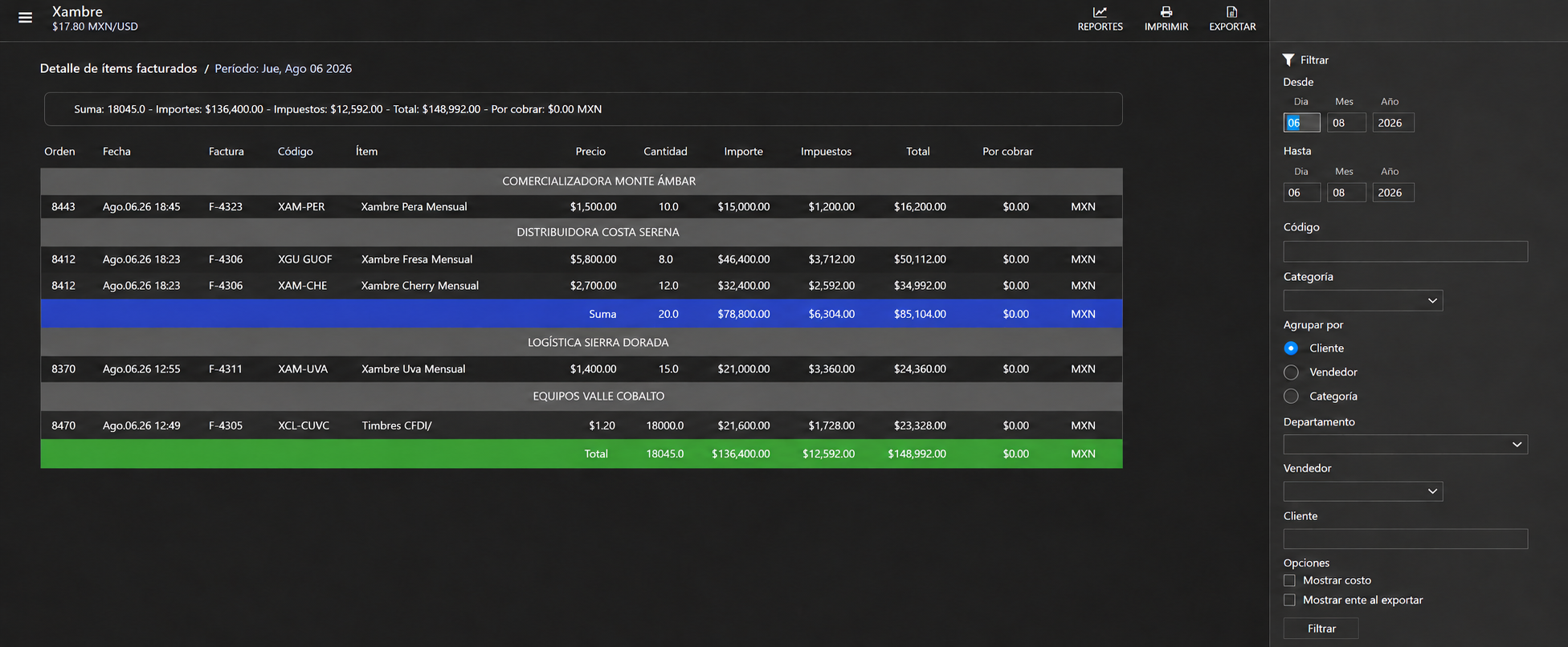Expand the Vendedor dropdown
This screenshot has width=1568, height=647.
[1363, 491]
